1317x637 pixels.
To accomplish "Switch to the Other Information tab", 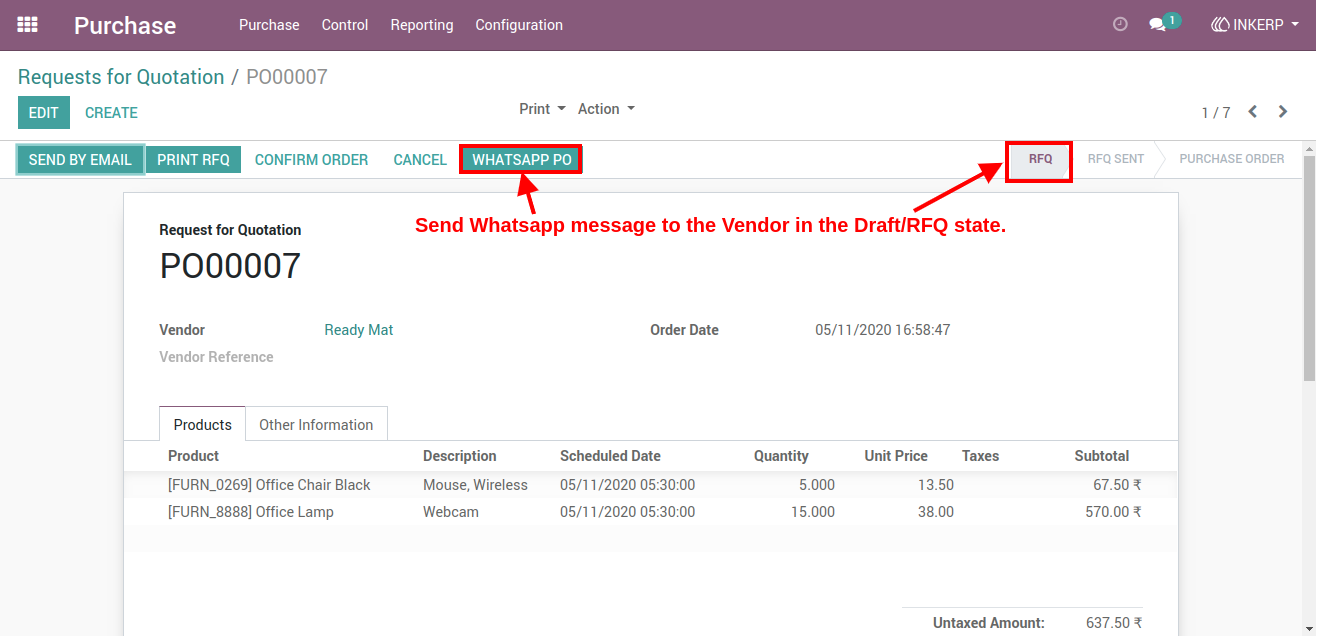I will [x=316, y=424].
